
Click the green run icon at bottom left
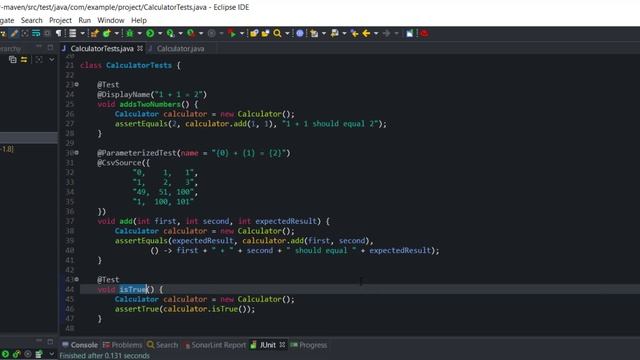pyautogui.click(x=5, y=354)
